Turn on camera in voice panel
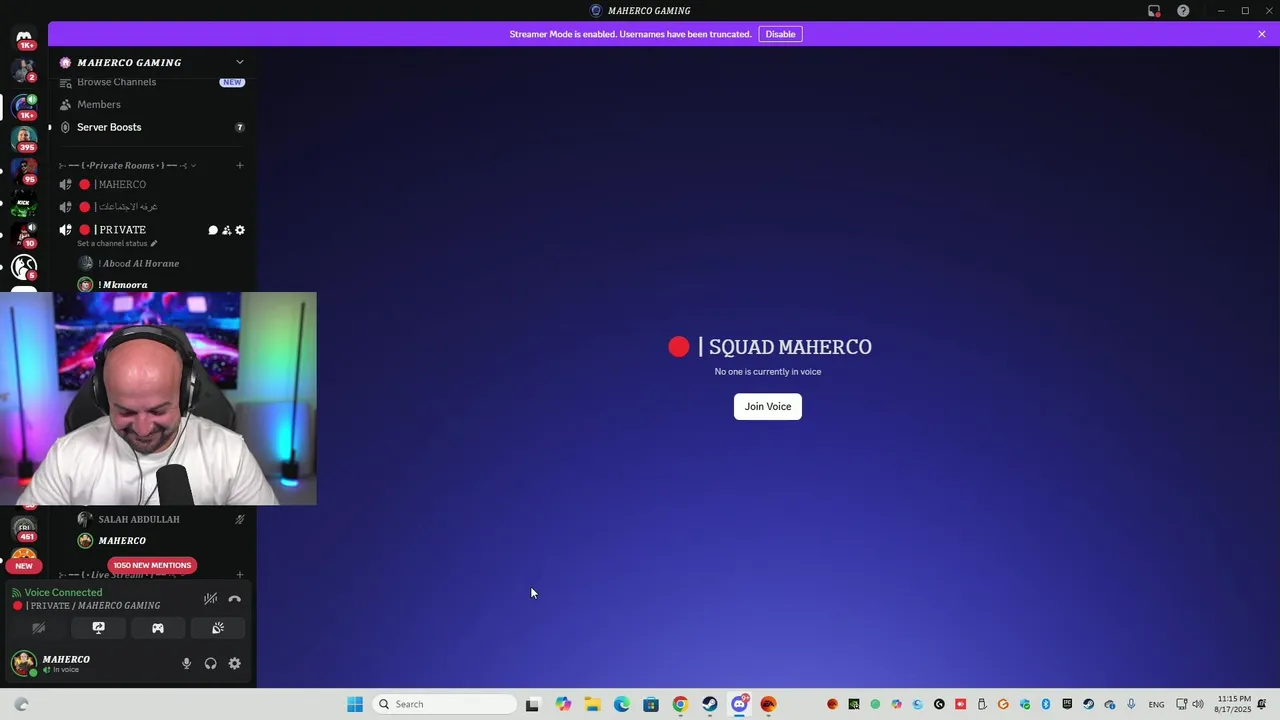Image resolution: width=1280 pixels, height=720 pixels. [x=39, y=628]
